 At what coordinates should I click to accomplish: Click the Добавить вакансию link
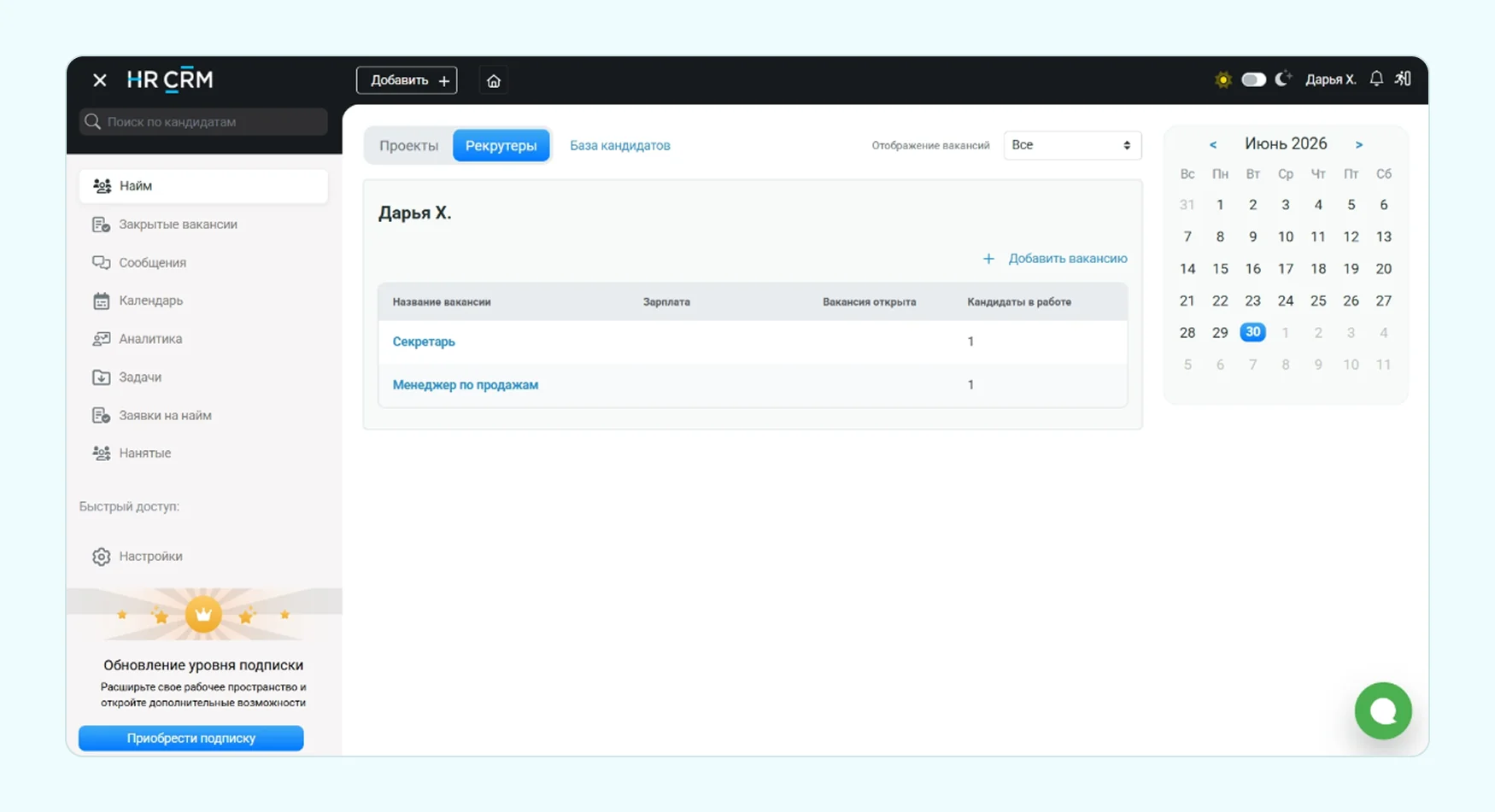coord(1067,259)
